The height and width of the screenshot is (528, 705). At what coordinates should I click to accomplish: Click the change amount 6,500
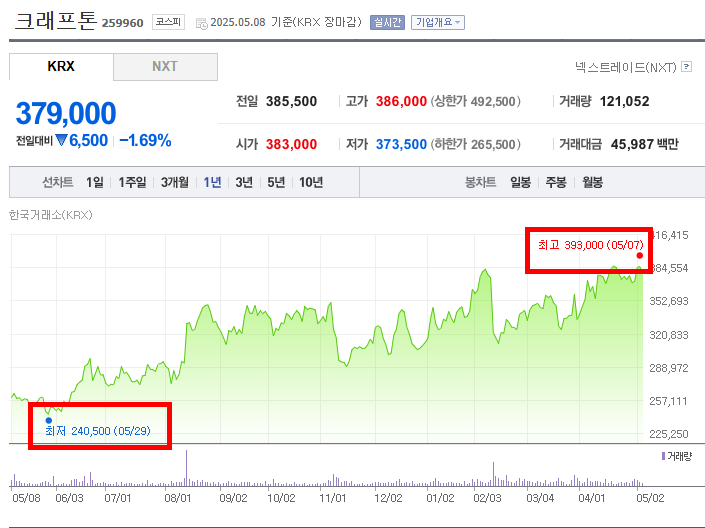[88, 140]
